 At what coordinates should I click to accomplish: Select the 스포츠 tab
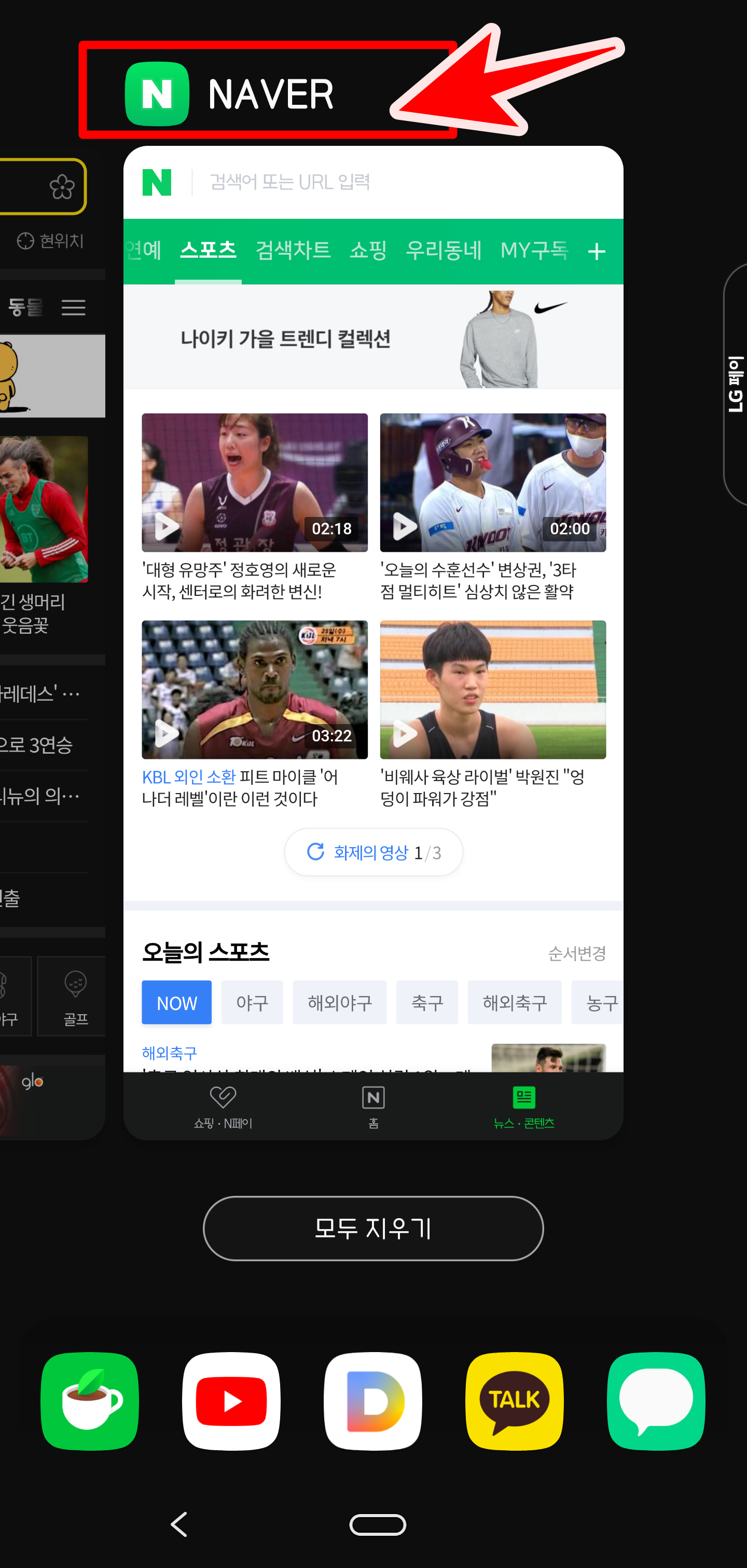click(x=208, y=250)
